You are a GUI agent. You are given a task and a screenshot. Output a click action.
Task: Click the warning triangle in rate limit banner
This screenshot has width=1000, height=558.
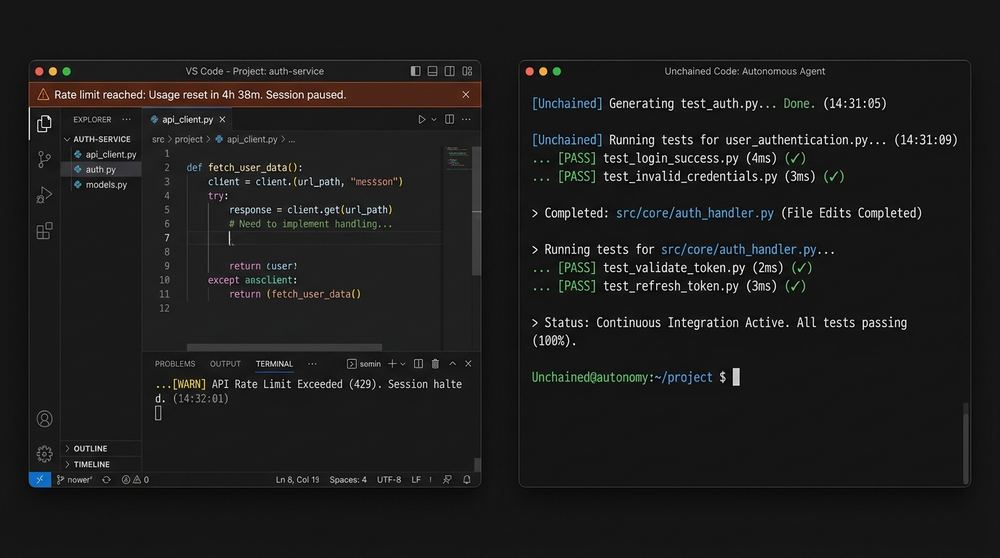[x=43, y=94]
